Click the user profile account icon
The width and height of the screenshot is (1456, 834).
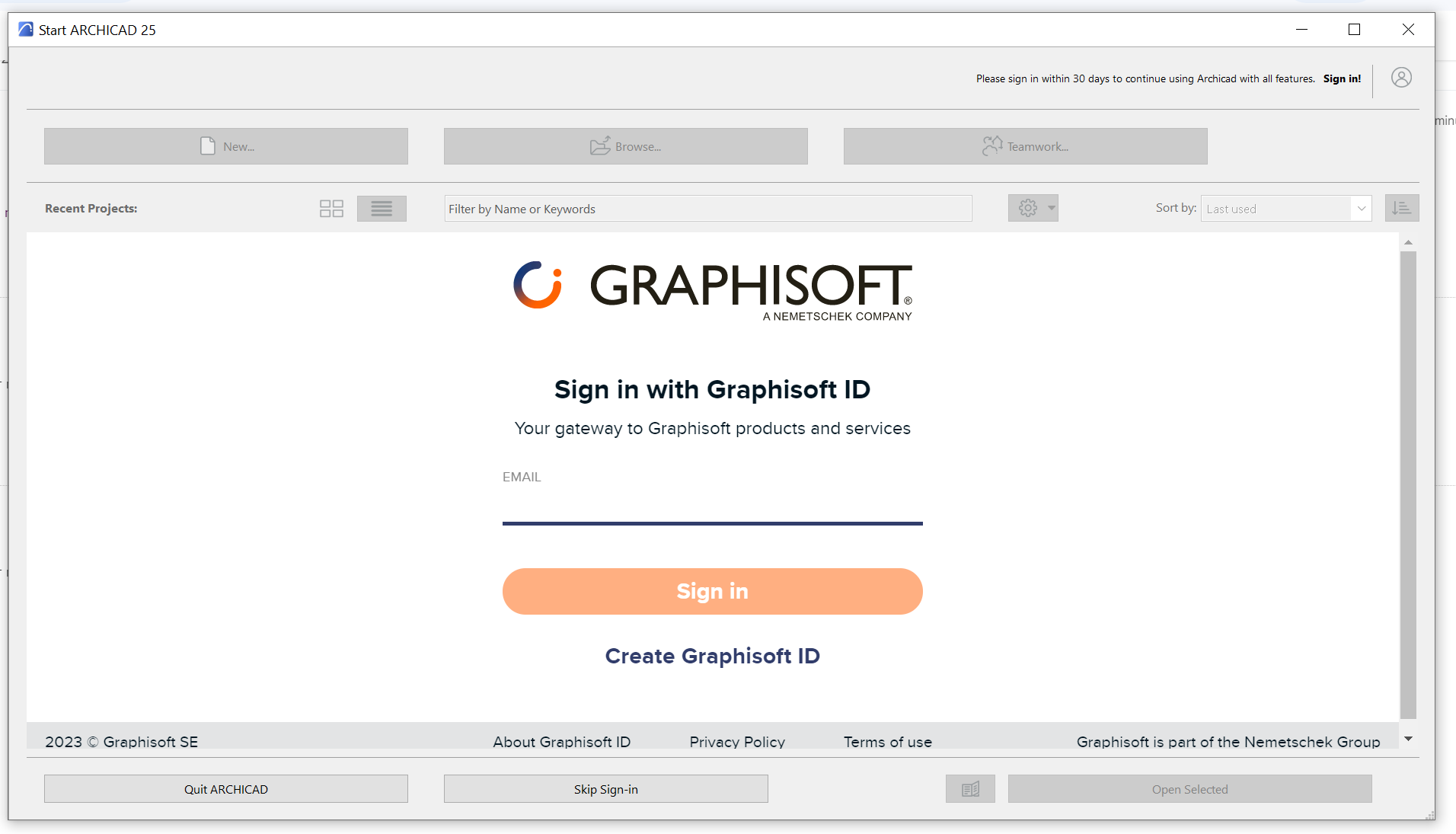tap(1401, 78)
